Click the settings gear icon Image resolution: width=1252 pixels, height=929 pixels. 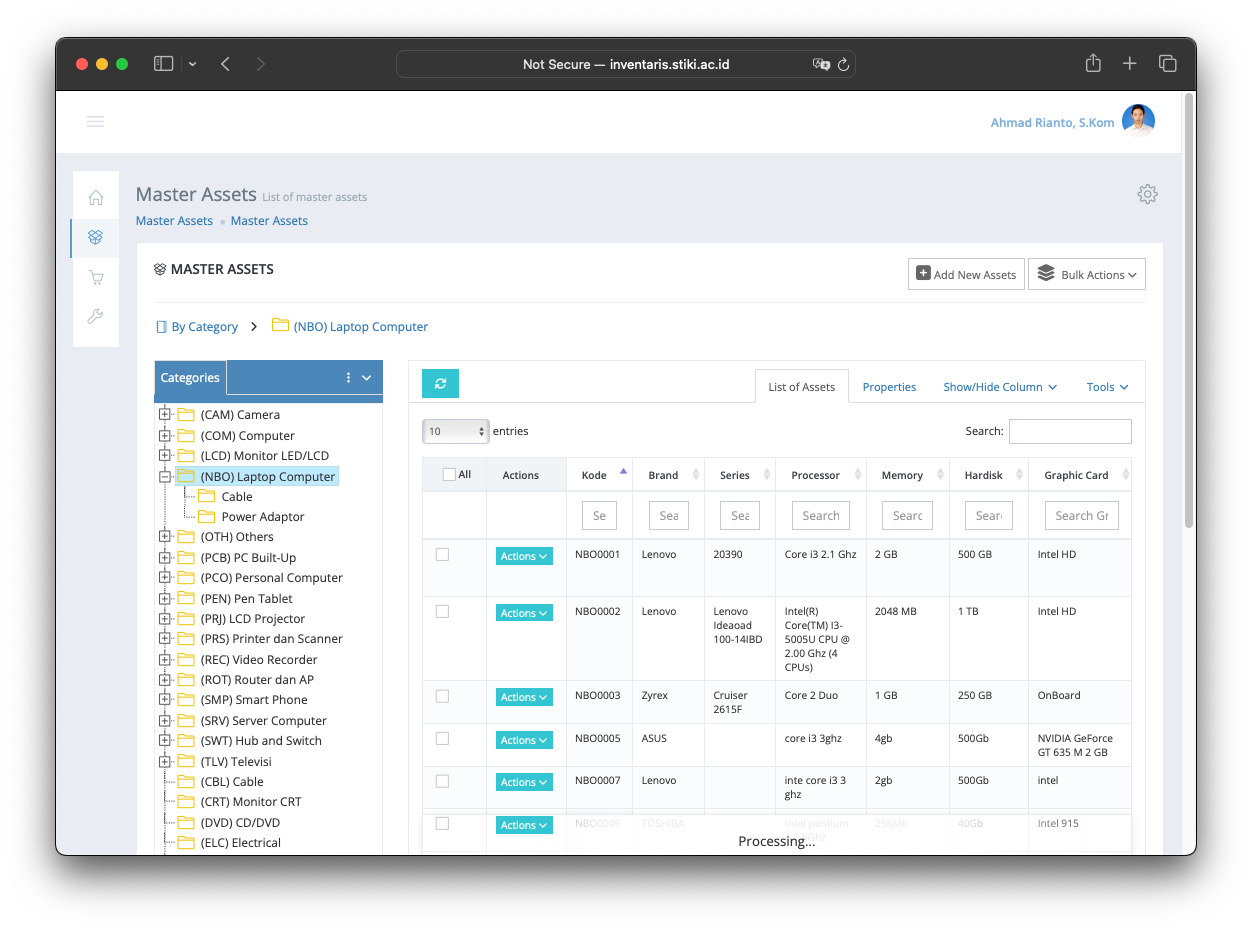click(x=1147, y=194)
